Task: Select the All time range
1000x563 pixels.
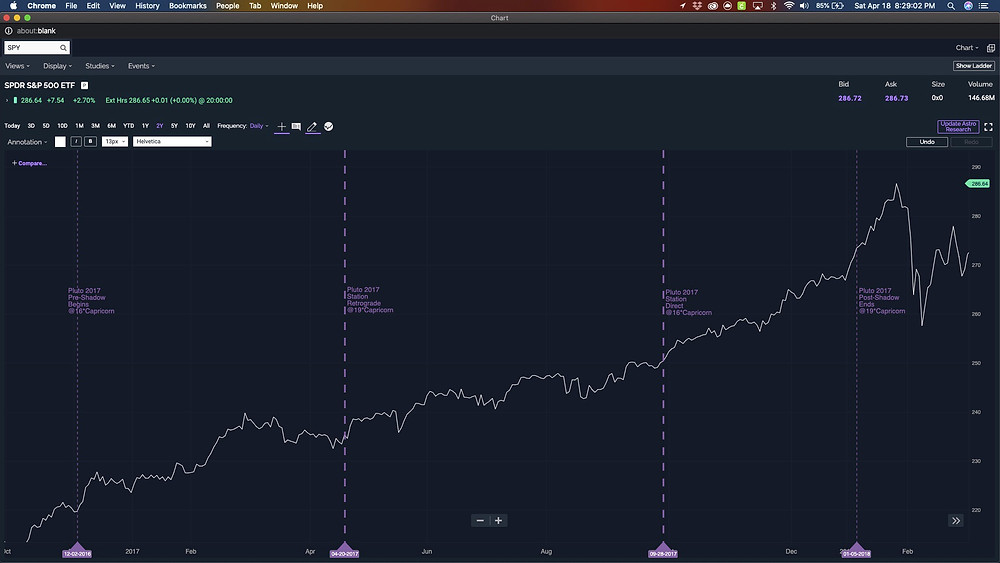Action: [x=206, y=126]
